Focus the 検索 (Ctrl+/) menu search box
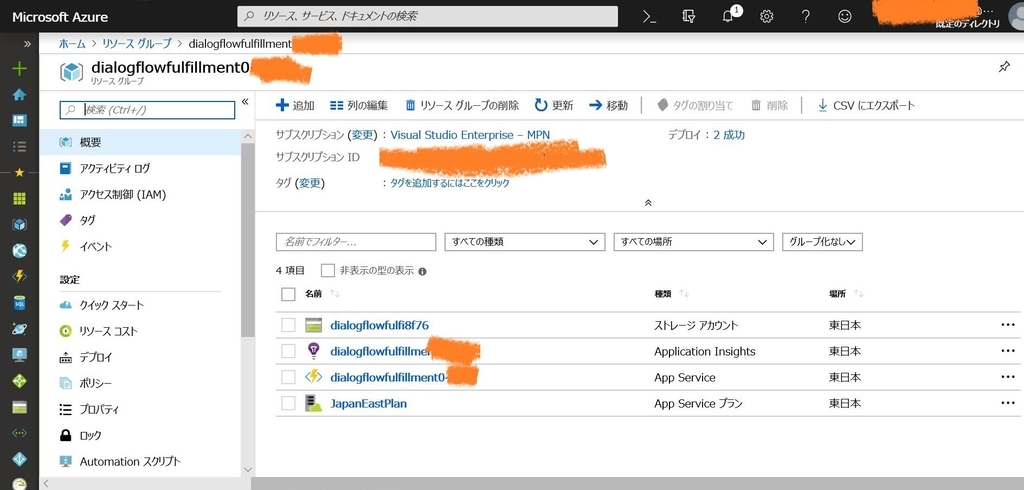This screenshot has width=1024, height=490. pyautogui.click(x=147, y=110)
